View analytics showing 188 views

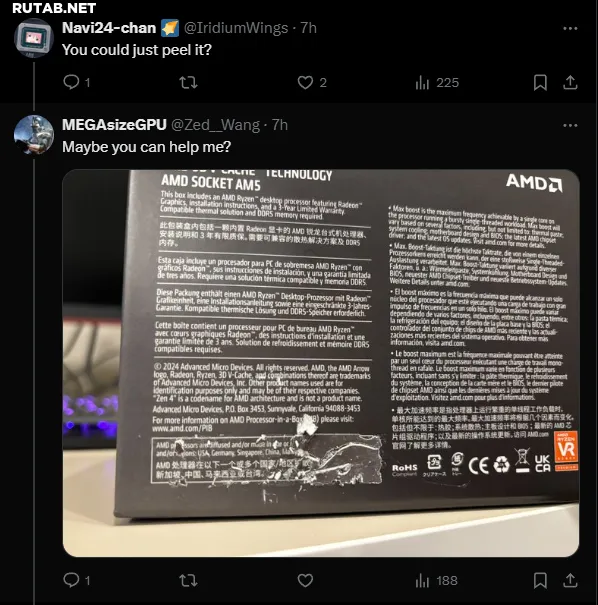click(x=436, y=580)
